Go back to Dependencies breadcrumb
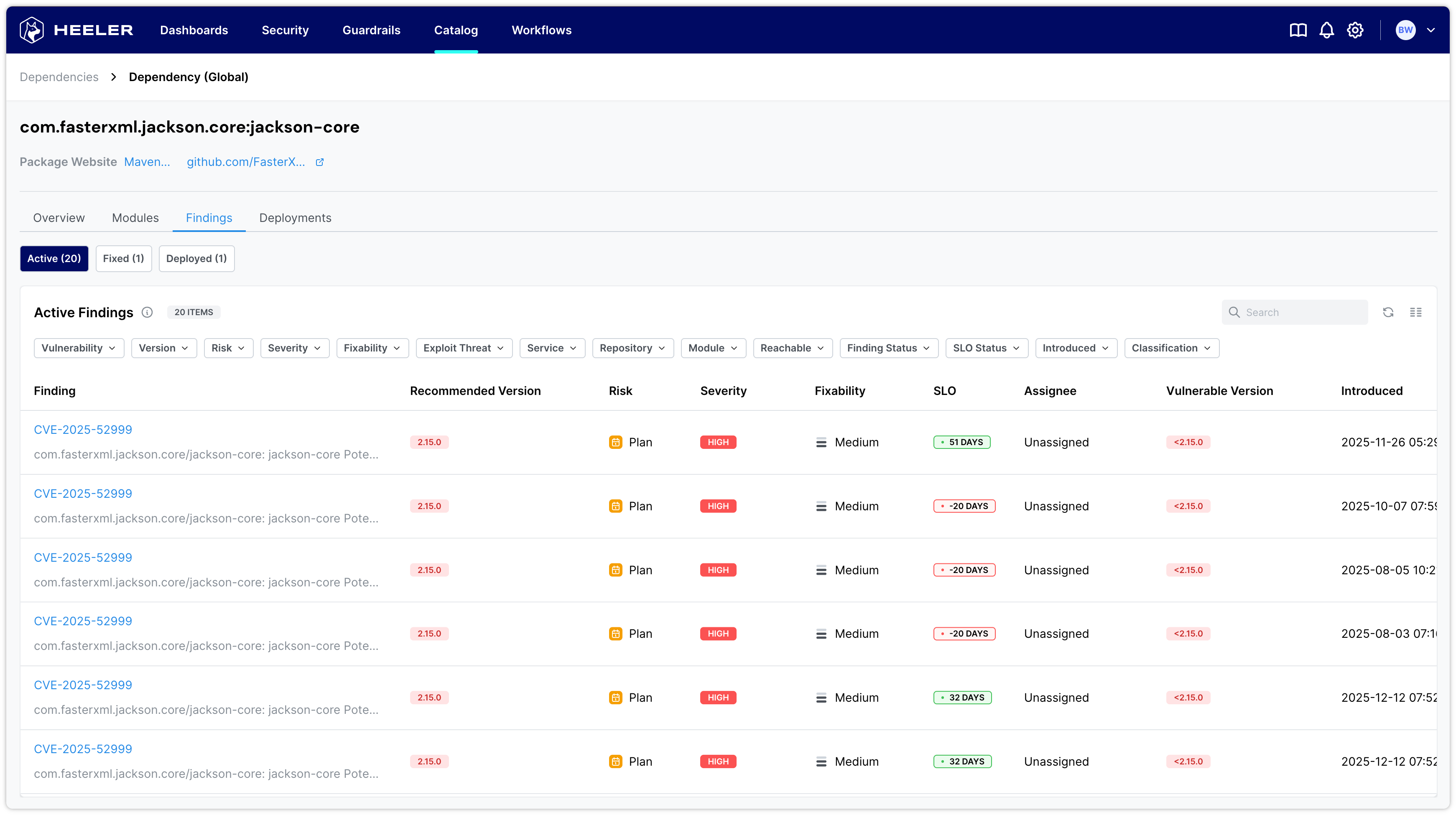1456x815 pixels. click(59, 77)
